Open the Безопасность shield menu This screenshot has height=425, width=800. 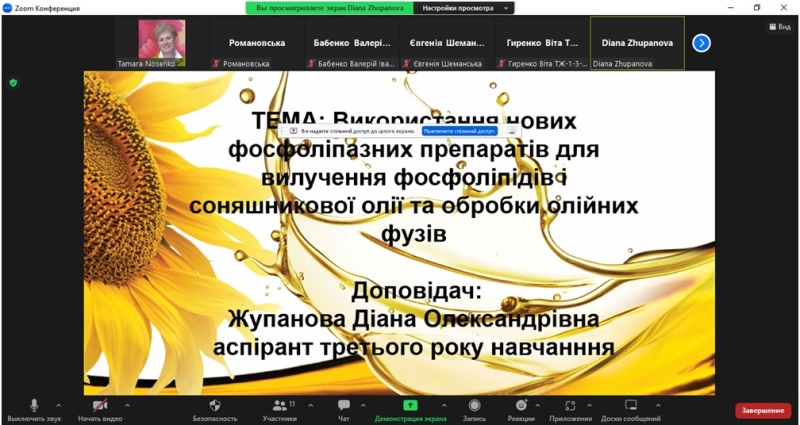point(215,410)
